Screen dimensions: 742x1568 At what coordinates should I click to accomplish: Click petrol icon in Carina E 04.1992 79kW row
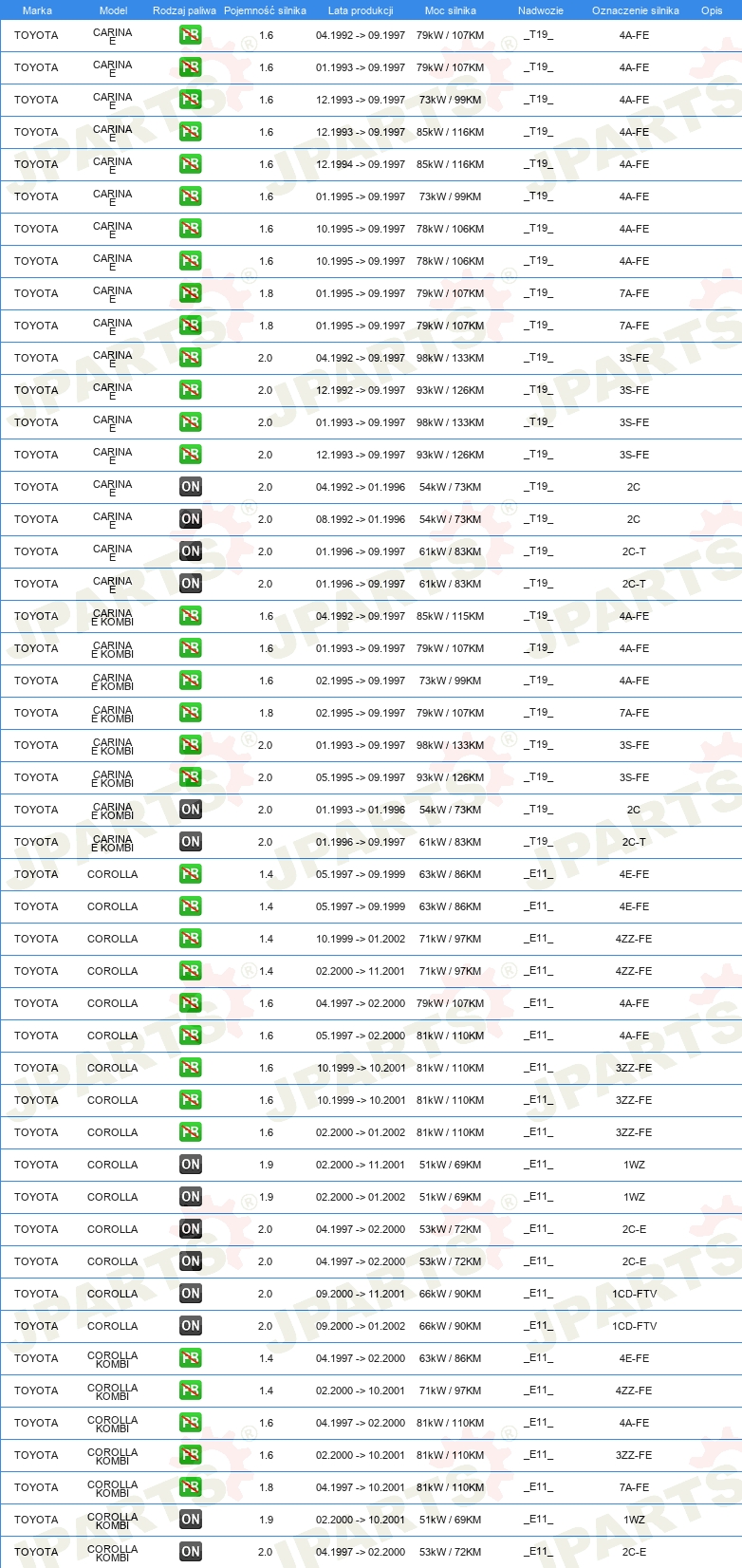click(191, 35)
